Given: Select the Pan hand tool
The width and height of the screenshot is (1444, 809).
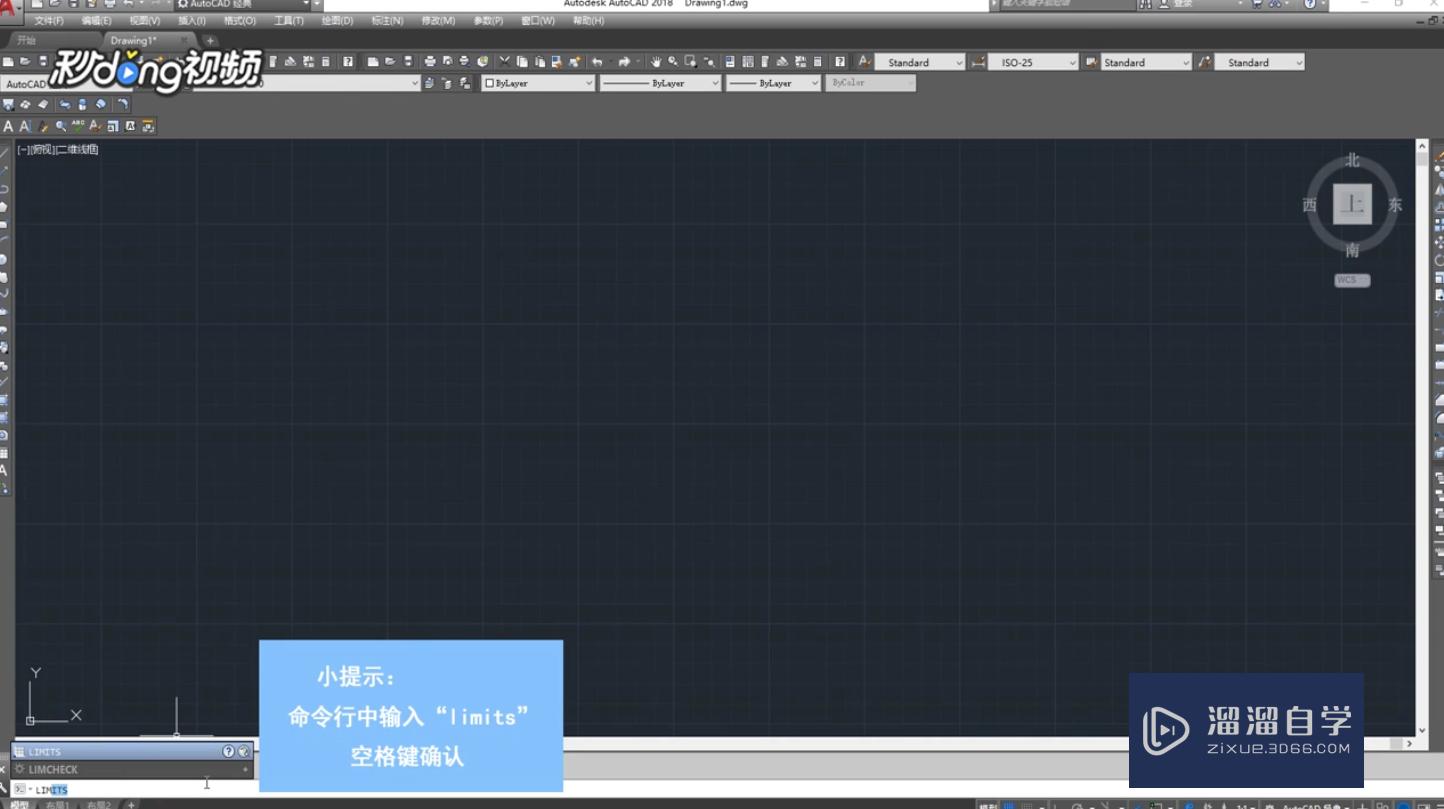Looking at the screenshot, I should click(x=656, y=62).
